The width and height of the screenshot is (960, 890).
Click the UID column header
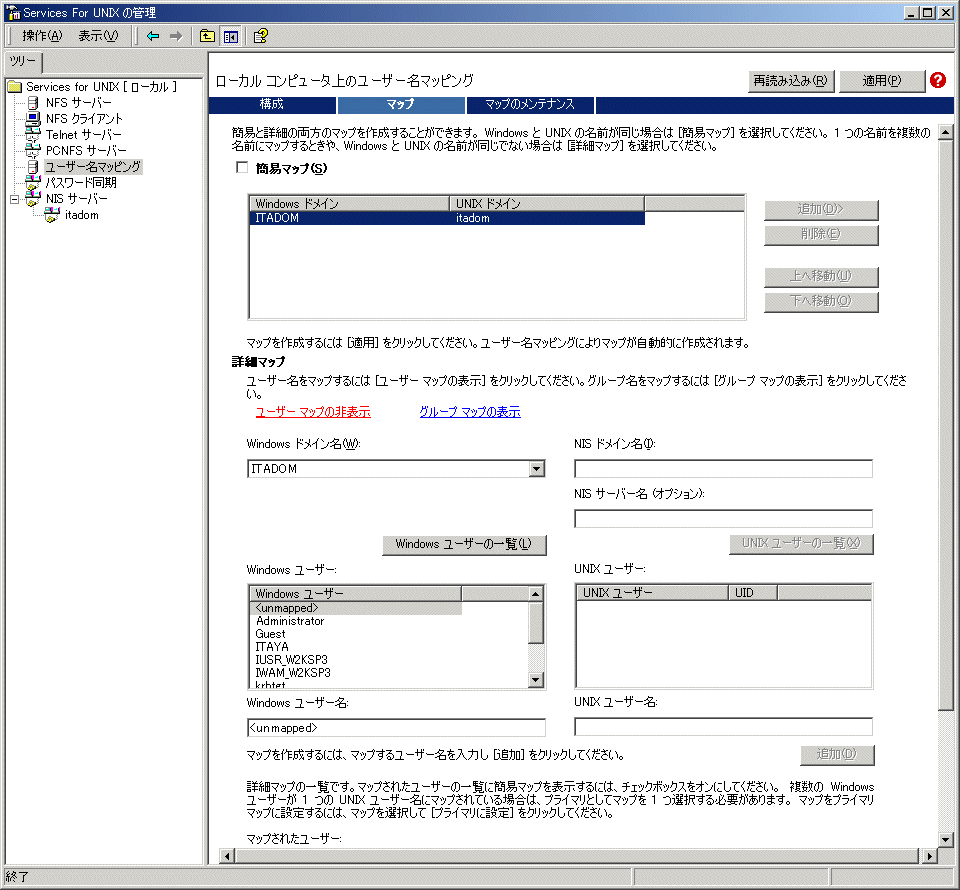pos(752,593)
